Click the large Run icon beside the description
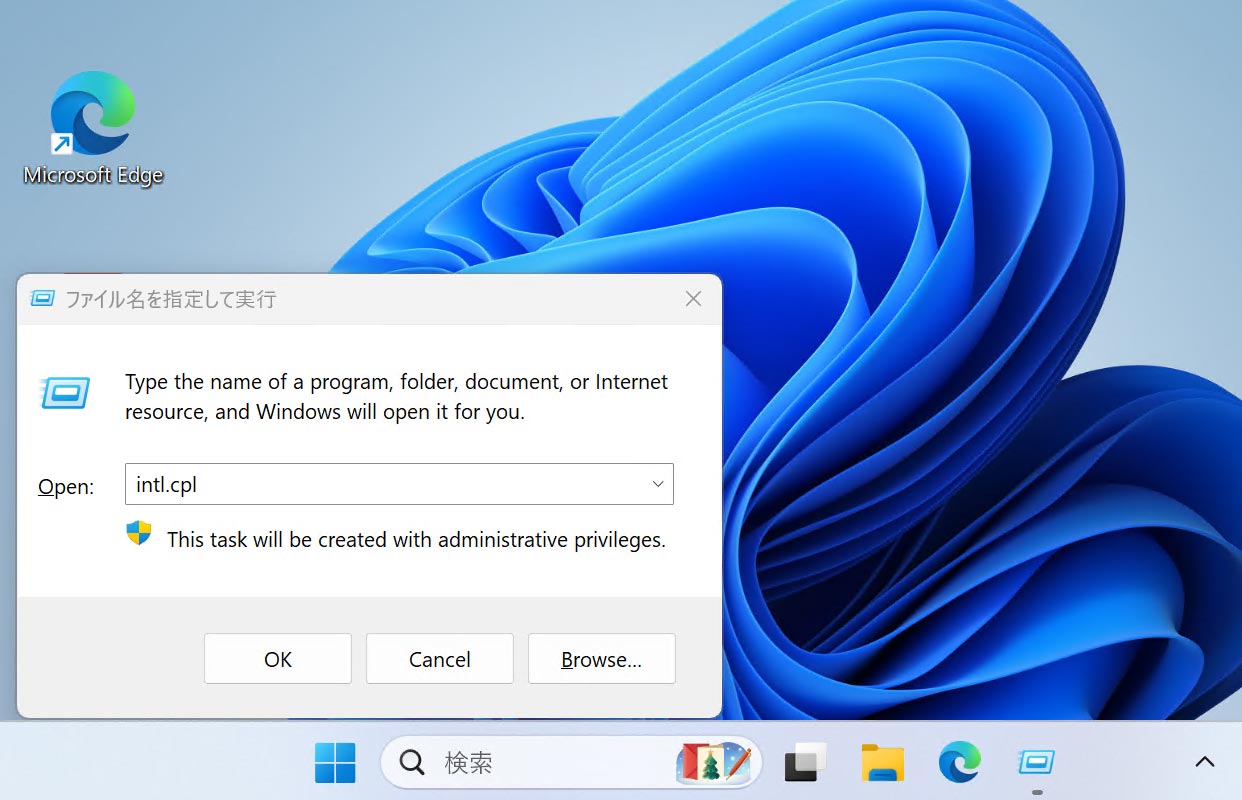1242x800 pixels. tap(65, 393)
